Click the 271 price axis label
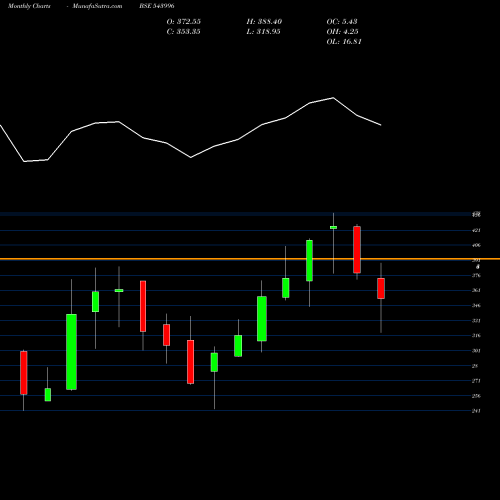 476,381
